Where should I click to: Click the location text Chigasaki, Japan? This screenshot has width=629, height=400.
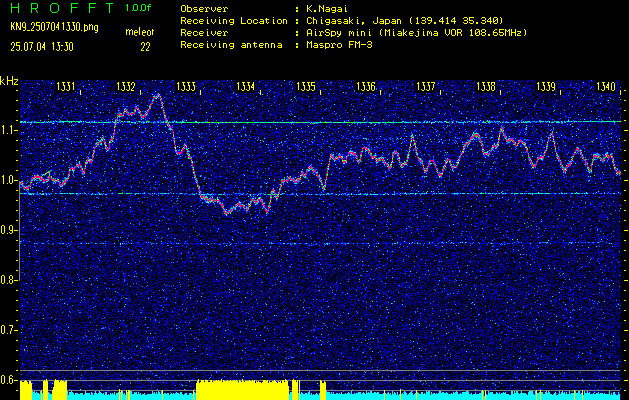click(354, 21)
